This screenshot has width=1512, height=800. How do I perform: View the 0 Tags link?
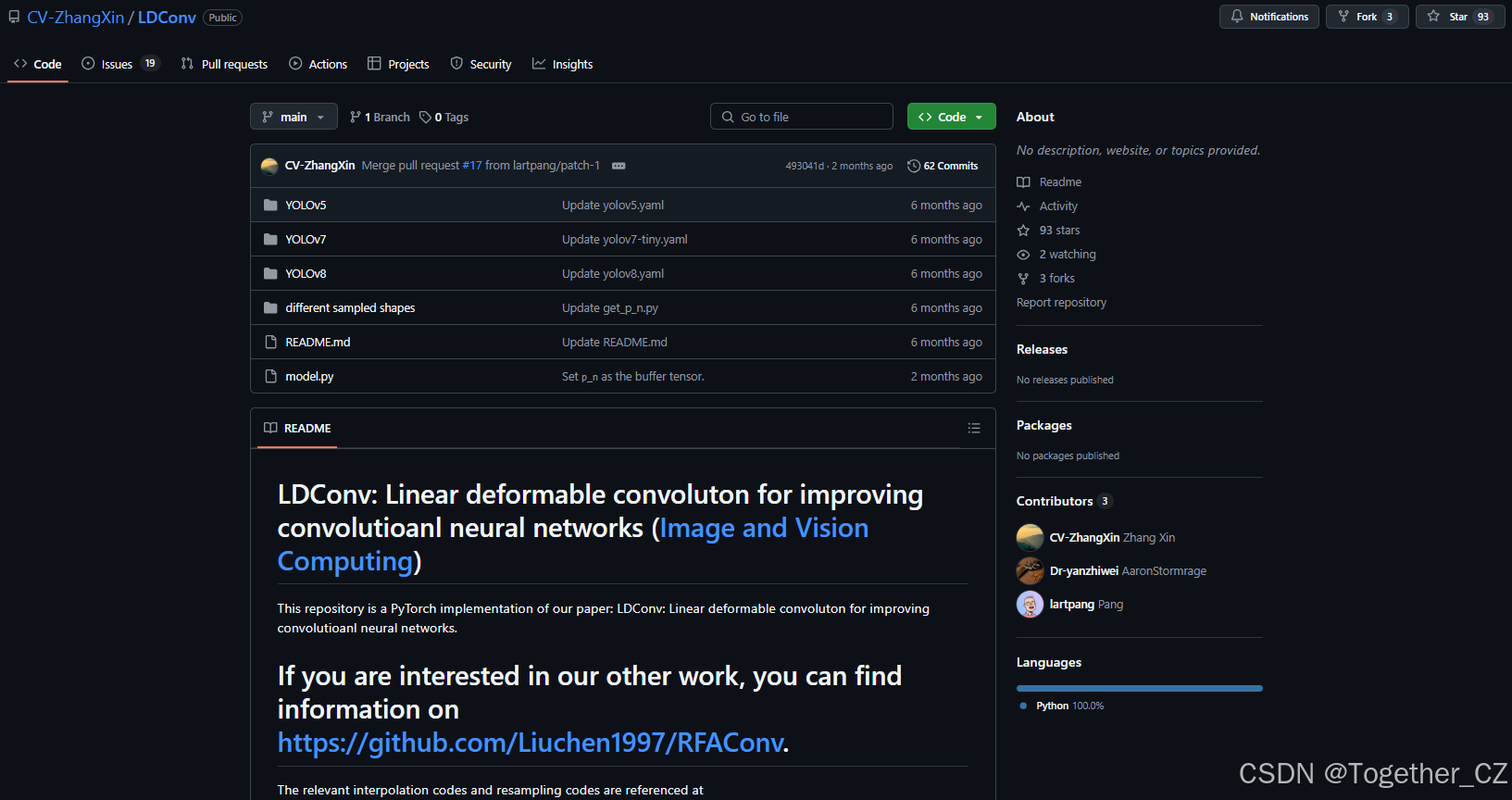[444, 117]
